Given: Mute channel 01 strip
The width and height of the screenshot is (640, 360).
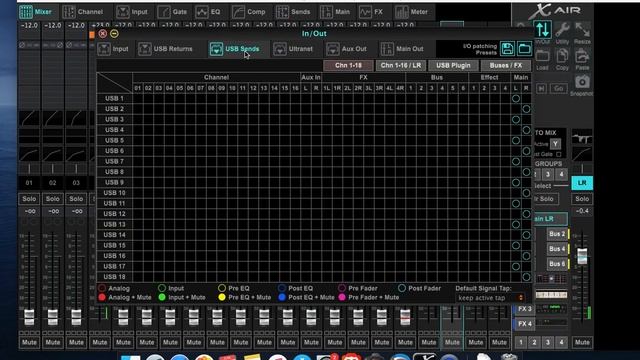Looking at the screenshot, I should point(29,342).
